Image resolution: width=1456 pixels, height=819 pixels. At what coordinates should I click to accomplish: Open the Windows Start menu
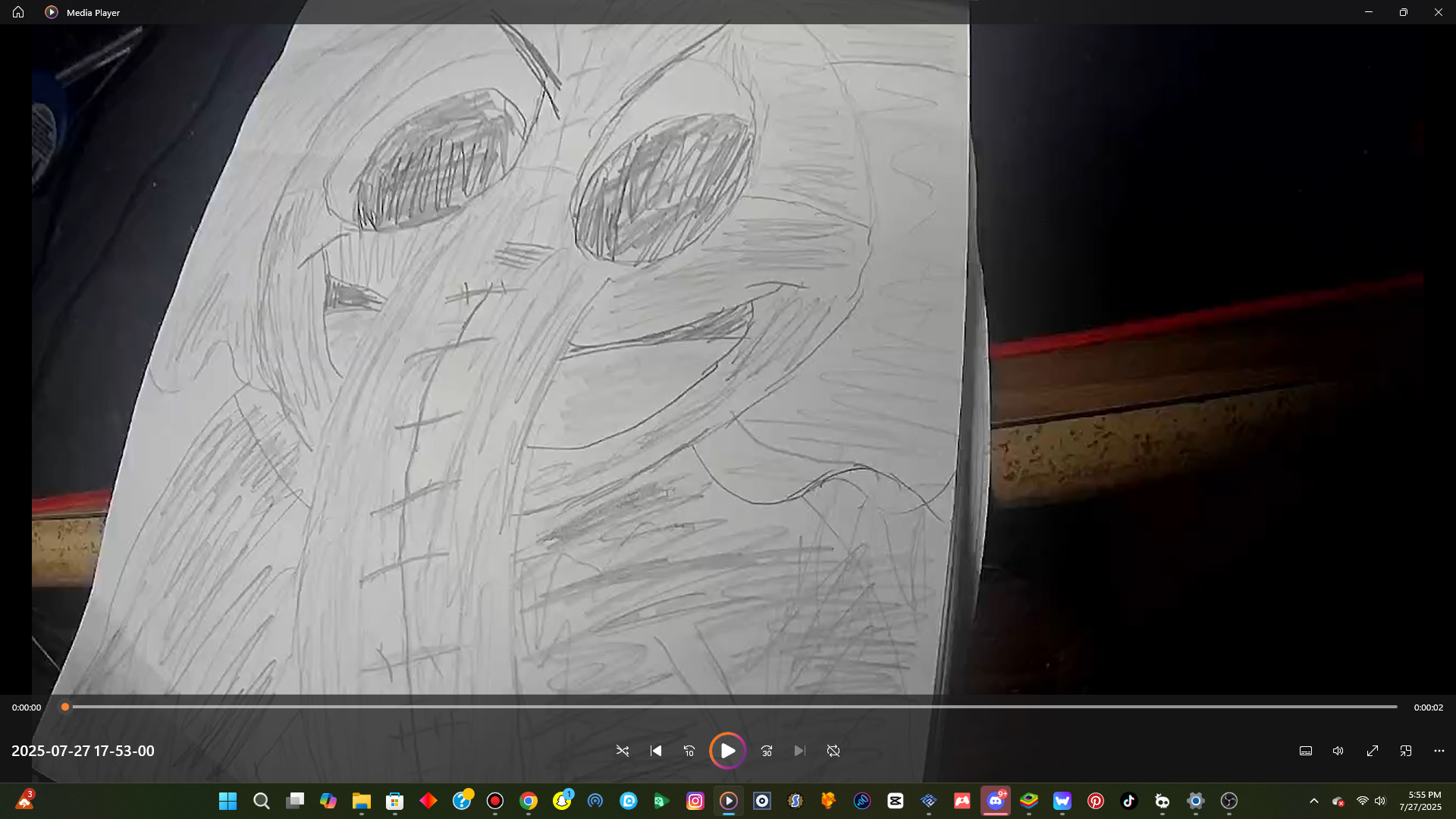point(227,801)
